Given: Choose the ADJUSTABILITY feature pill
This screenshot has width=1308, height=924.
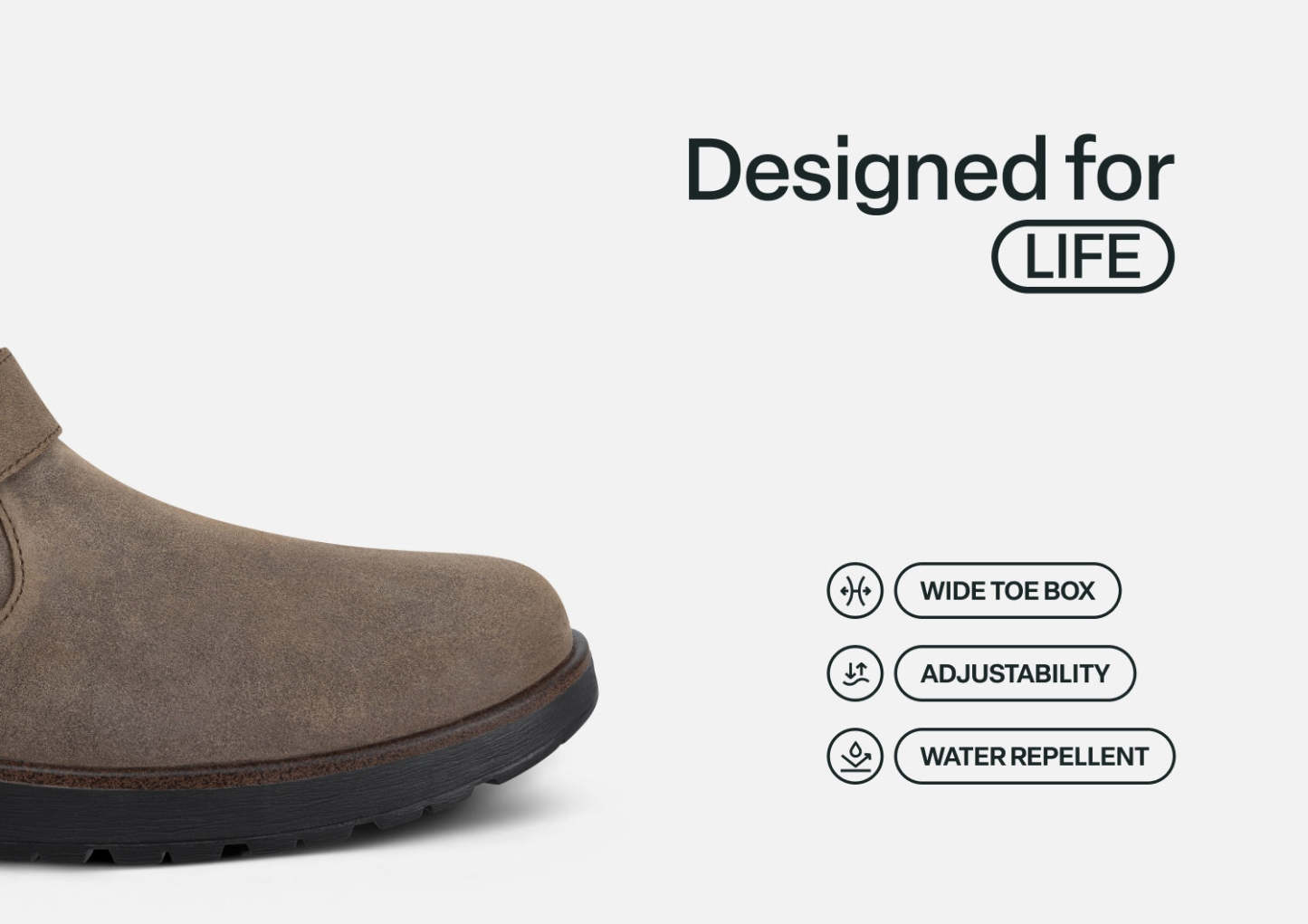Looking at the screenshot, I should 1015,673.
